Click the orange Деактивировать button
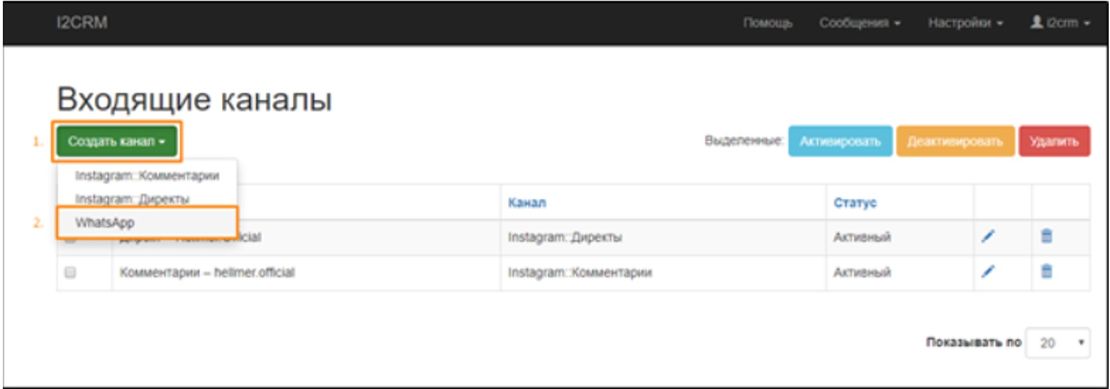 tap(955, 141)
